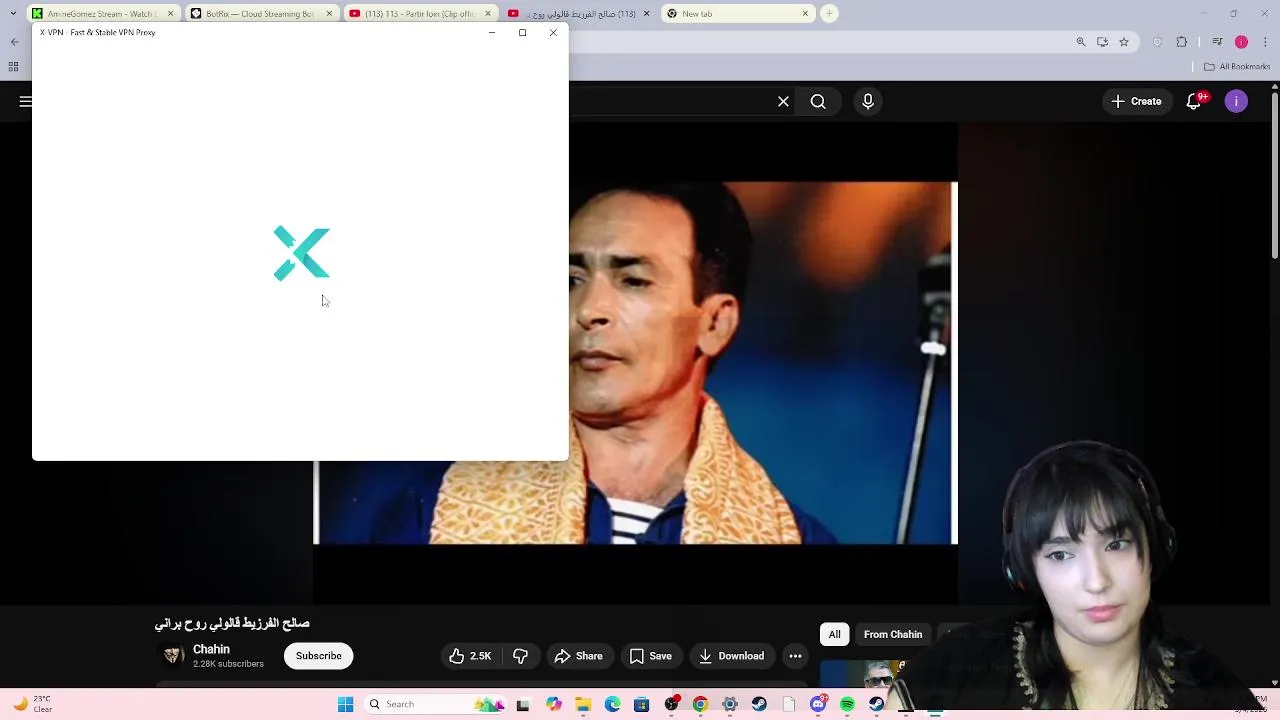Open Microsoft Store from the taskbar
Viewport: 1280px width, 720px height.
point(641,704)
